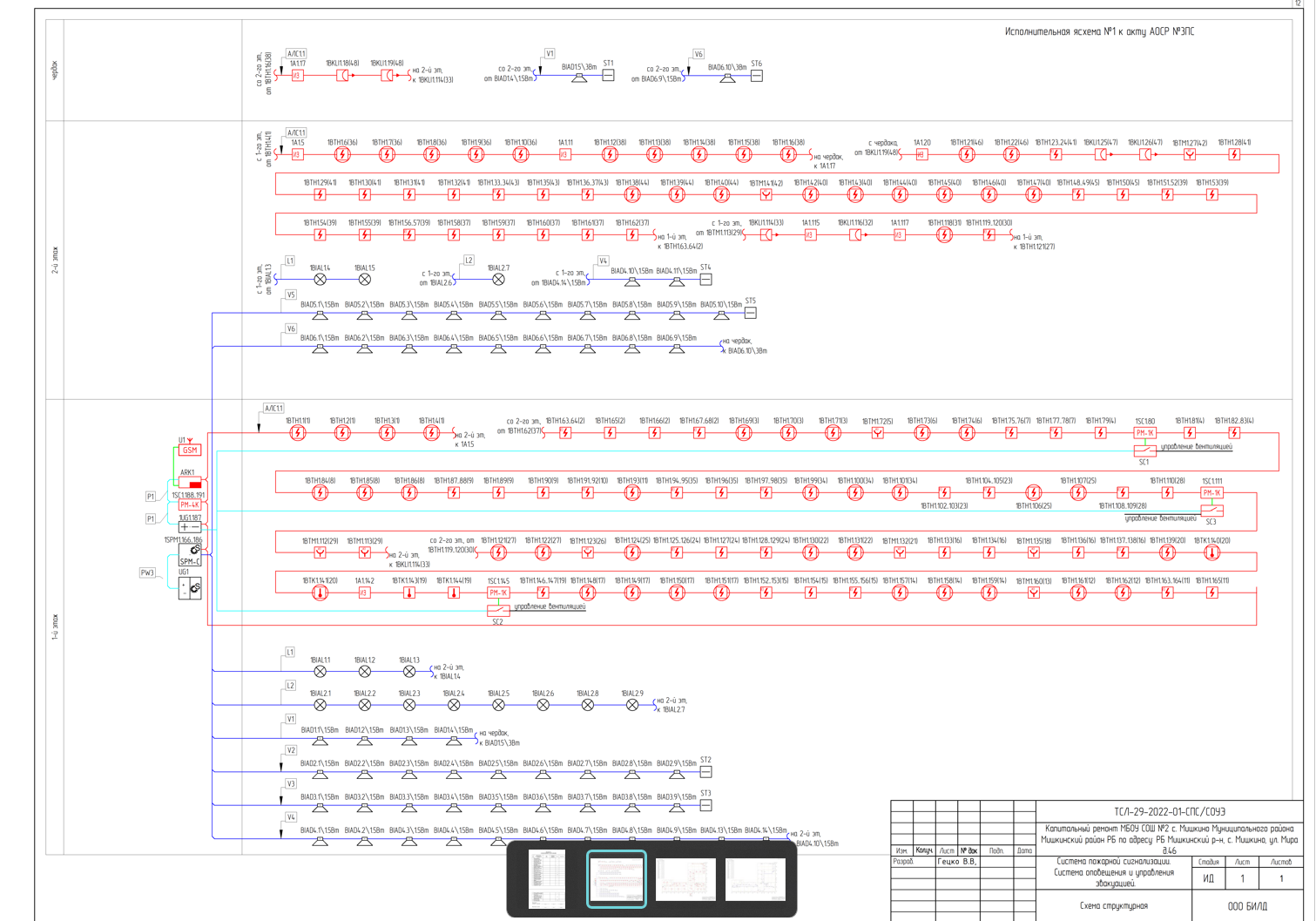Click the SC2 ventilation switch symbol
Viewport: 1316px width, 921px height.
coord(497,611)
